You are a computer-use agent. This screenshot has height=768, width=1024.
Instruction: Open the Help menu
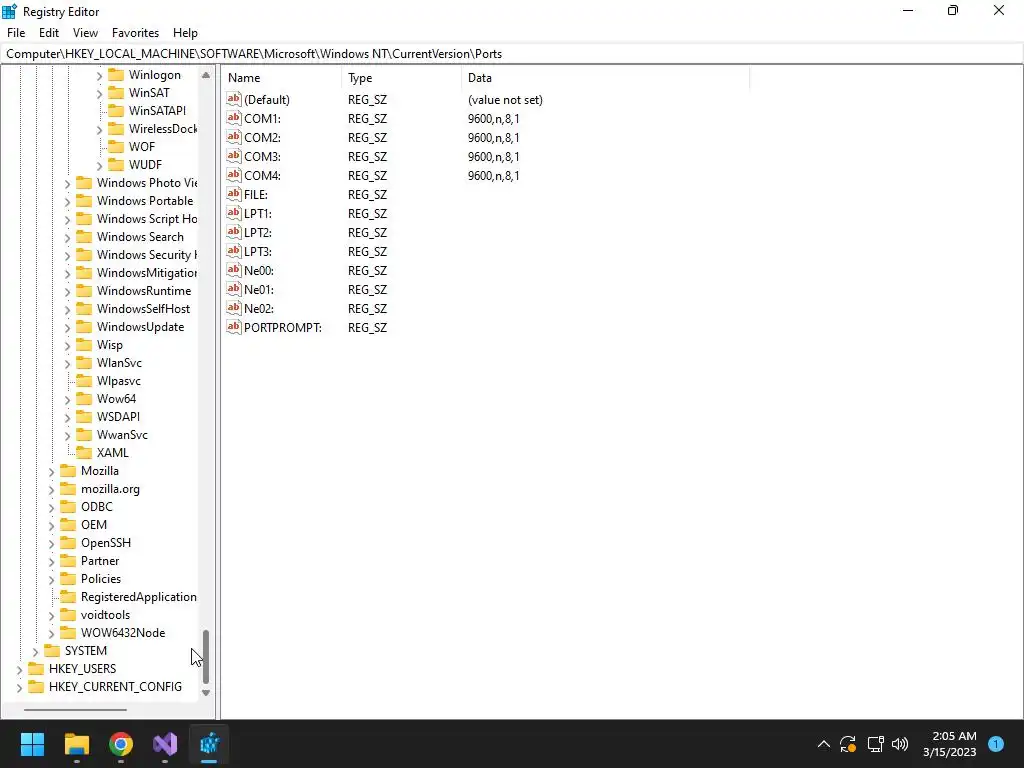tap(185, 33)
